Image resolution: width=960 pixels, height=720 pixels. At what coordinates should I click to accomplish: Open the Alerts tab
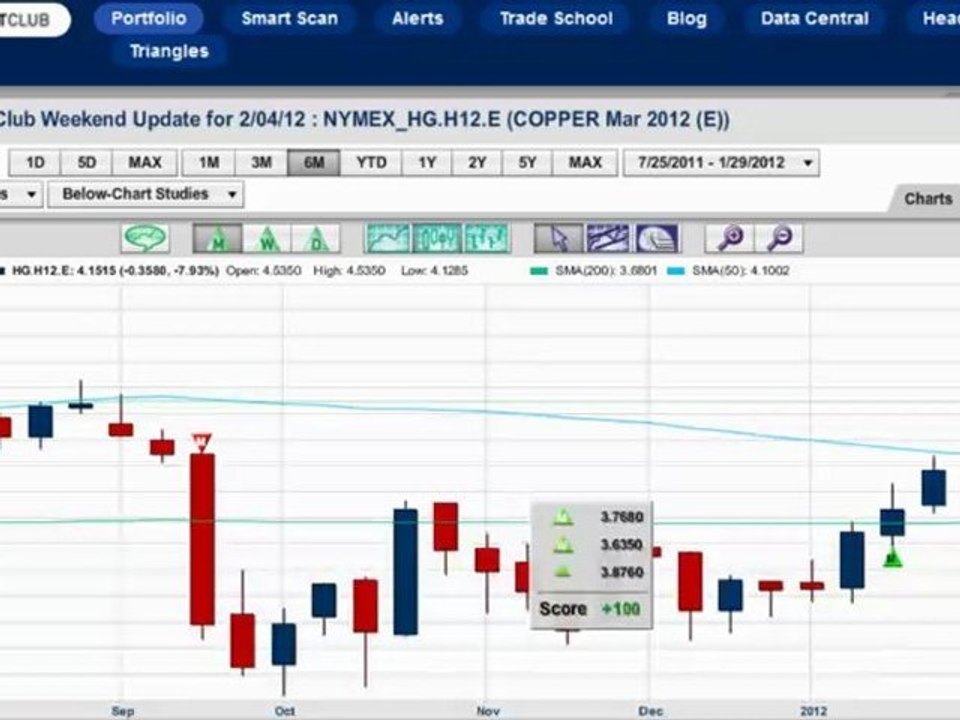click(418, 18)
